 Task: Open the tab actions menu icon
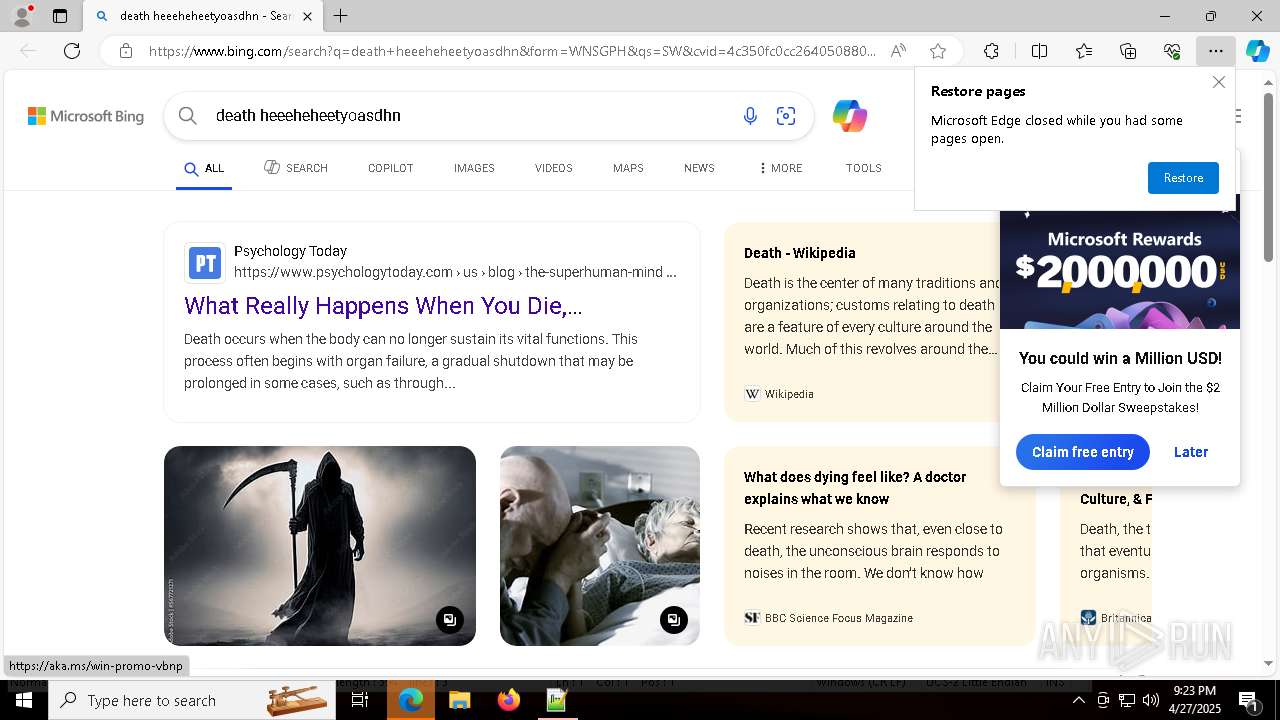pos(60,16)
